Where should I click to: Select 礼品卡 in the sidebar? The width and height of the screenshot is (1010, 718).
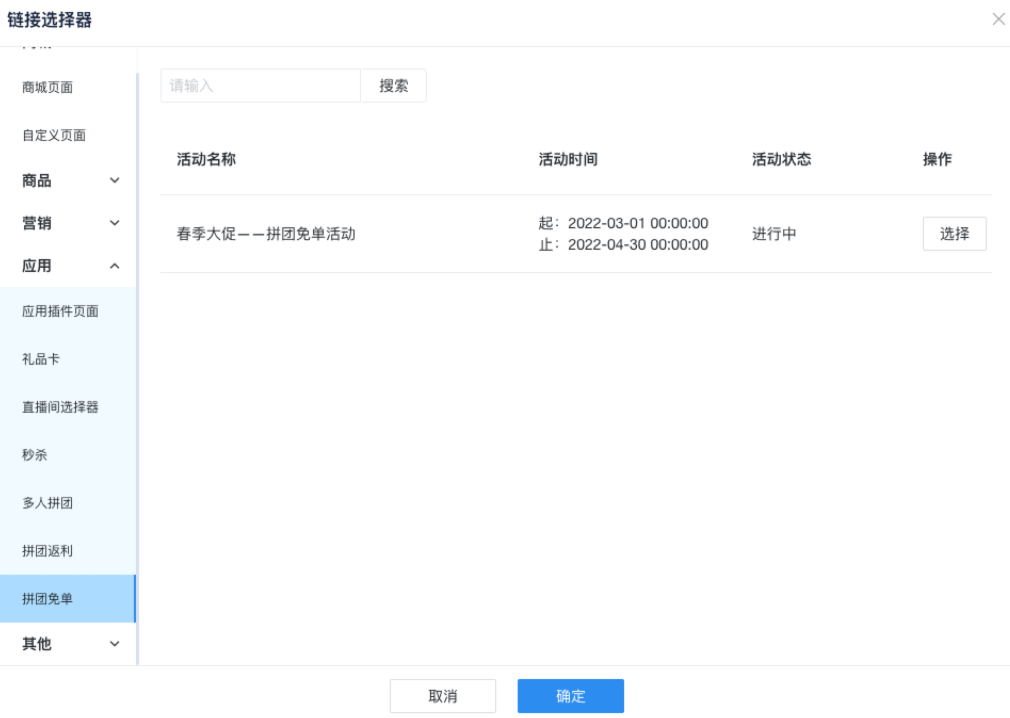point(41,360)
